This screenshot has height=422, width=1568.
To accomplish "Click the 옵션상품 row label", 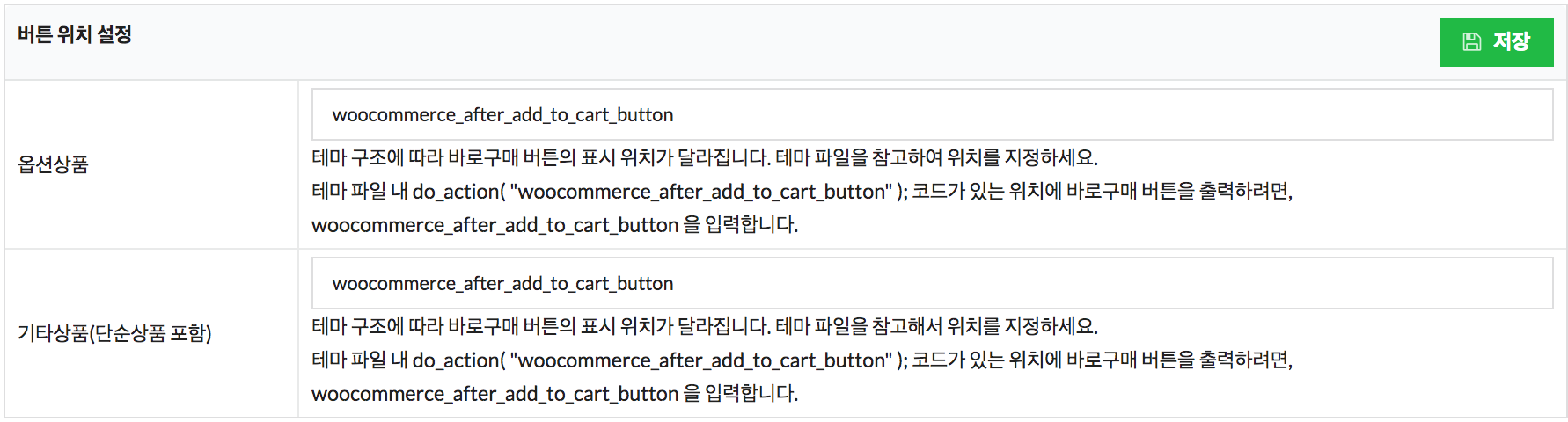I will [x=53, y=164].
